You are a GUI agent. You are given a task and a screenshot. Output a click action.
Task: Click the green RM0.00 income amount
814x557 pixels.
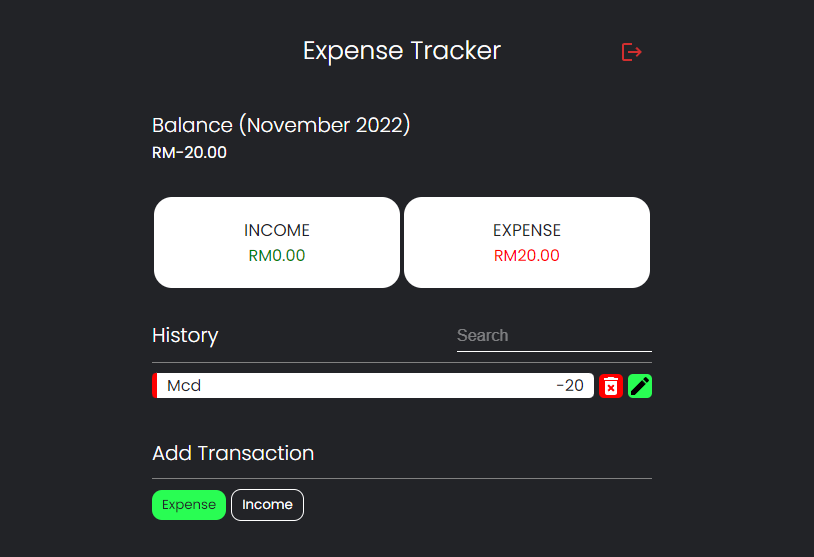click(277, 256)
